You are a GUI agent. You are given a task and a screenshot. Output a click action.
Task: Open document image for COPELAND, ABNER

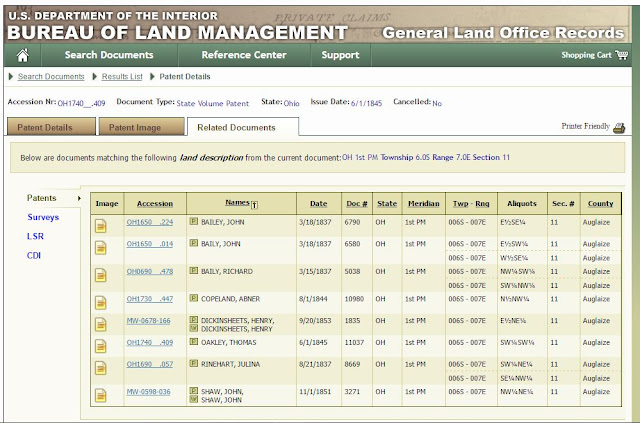pyautogui.click(x=100, y=303)
